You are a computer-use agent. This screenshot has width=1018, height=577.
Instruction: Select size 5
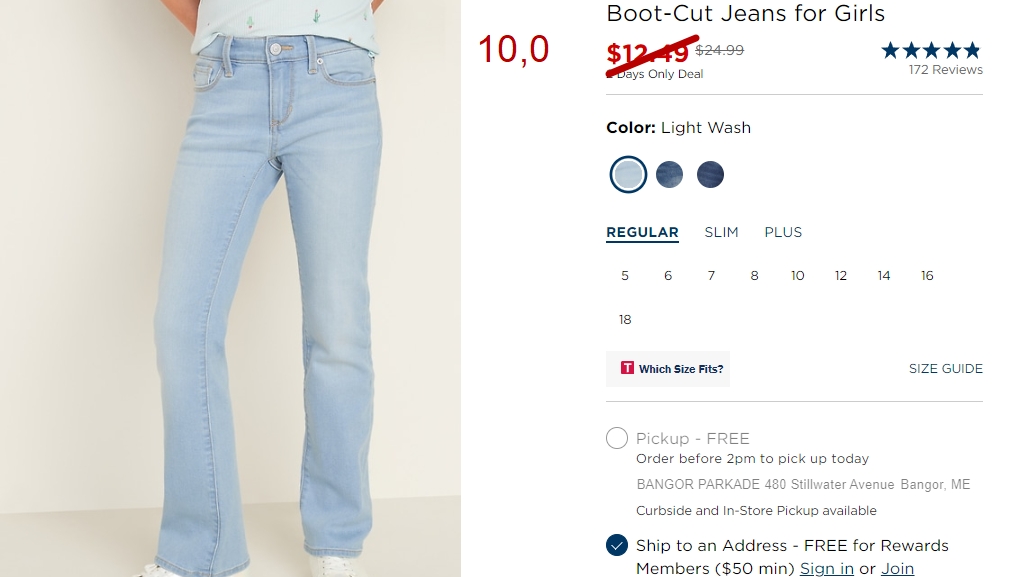click(x=625, y=276)
